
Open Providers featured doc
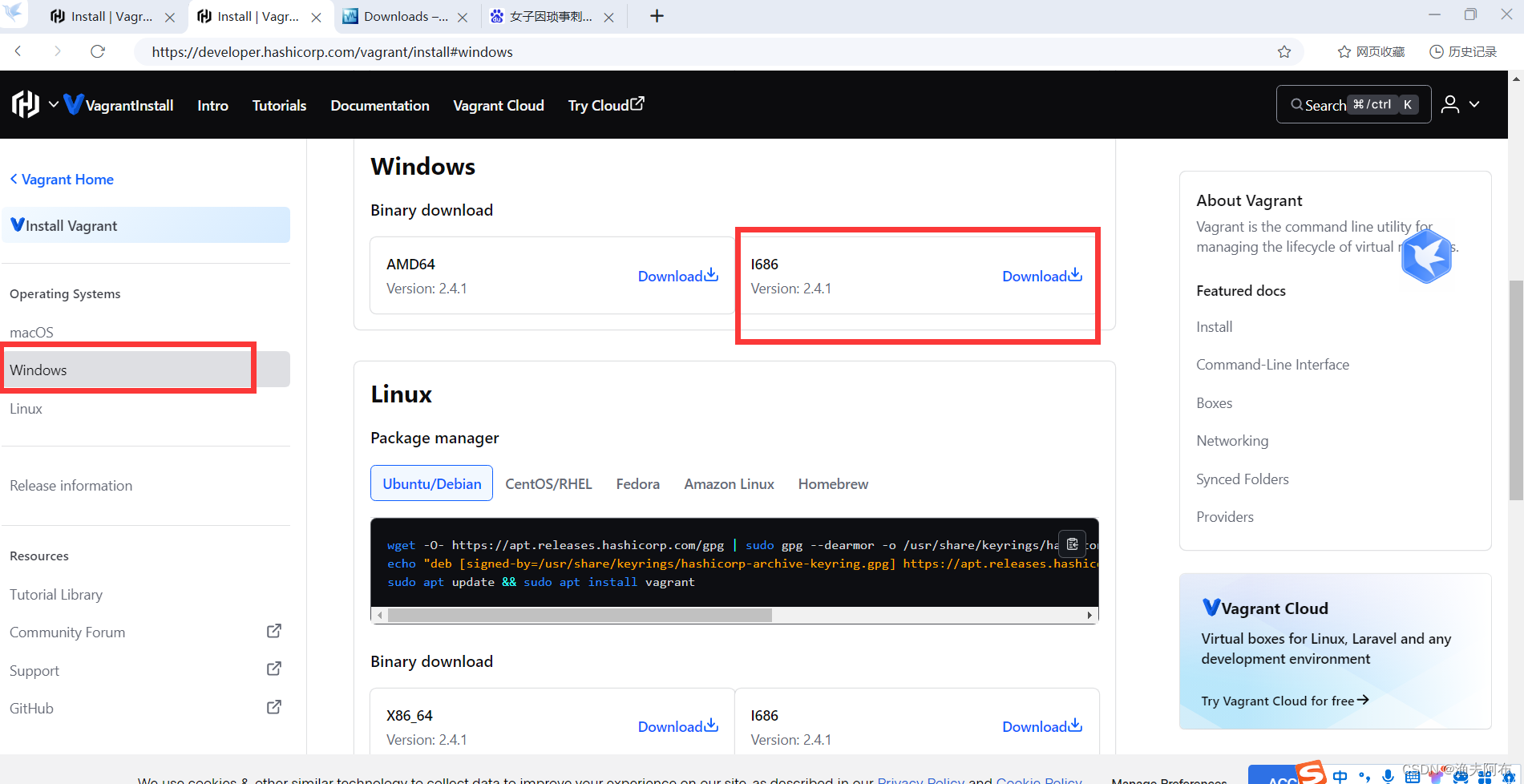(x=1224, y=516)
